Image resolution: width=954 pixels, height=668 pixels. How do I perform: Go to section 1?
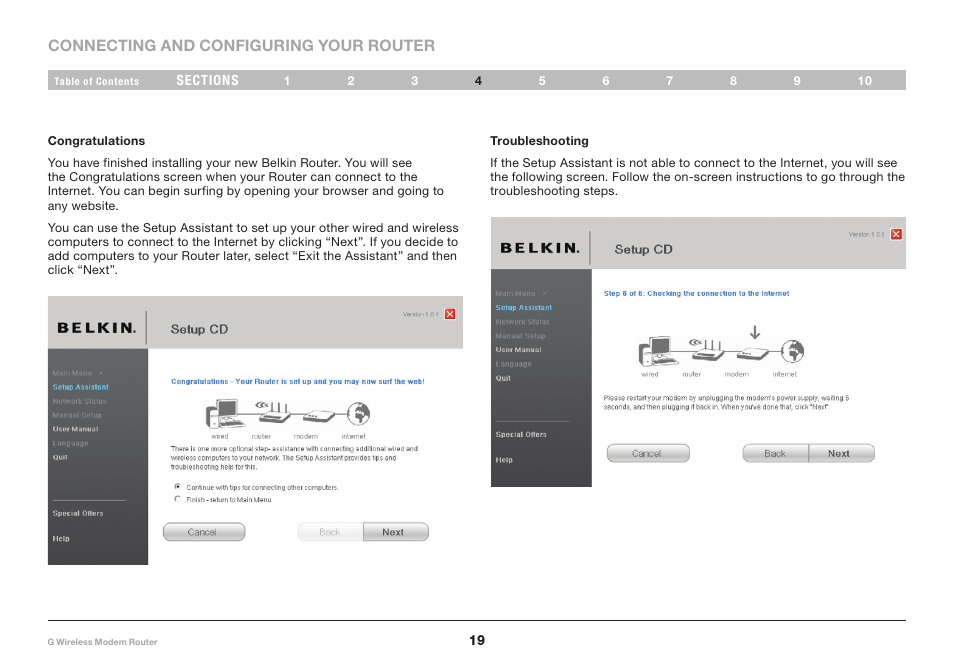[x=287, y=81]
